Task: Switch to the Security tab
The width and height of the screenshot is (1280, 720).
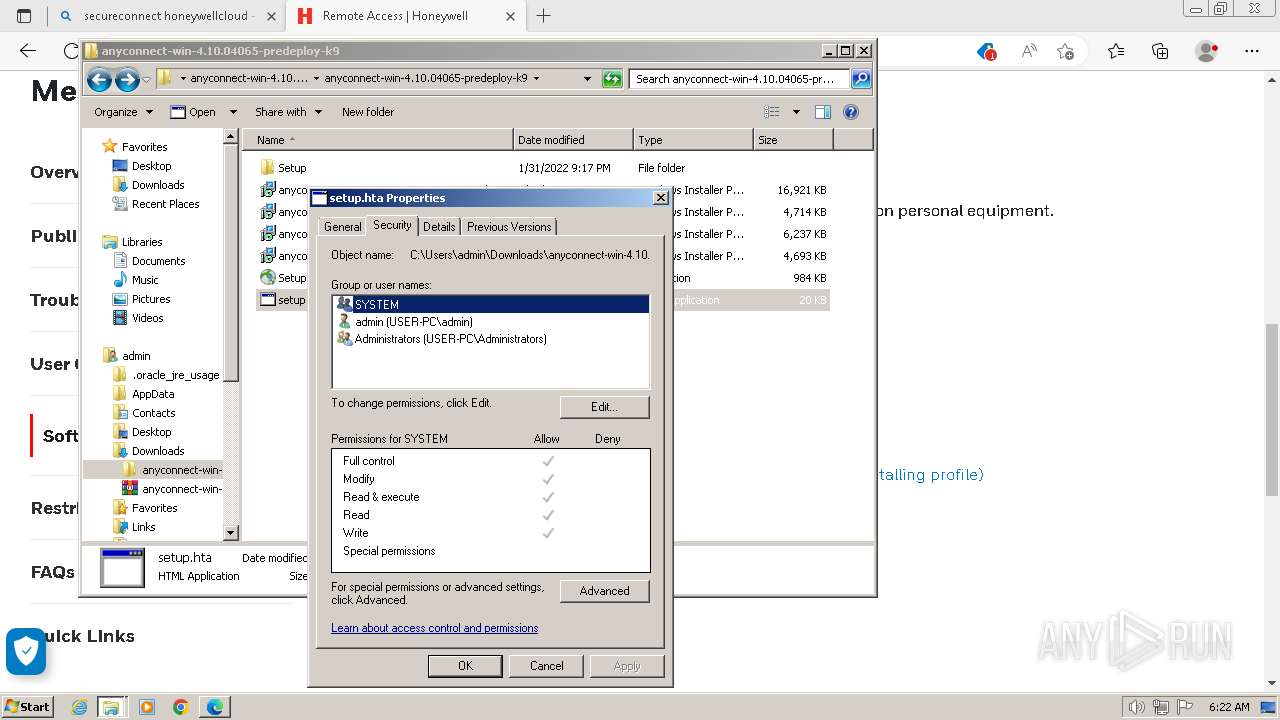Action: [392, 225]
